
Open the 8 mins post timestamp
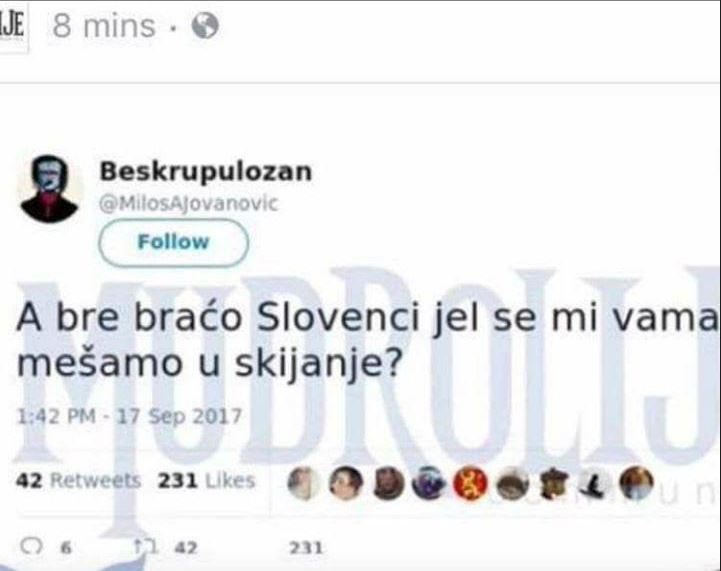pyautogui.click(x=104, y=26)
